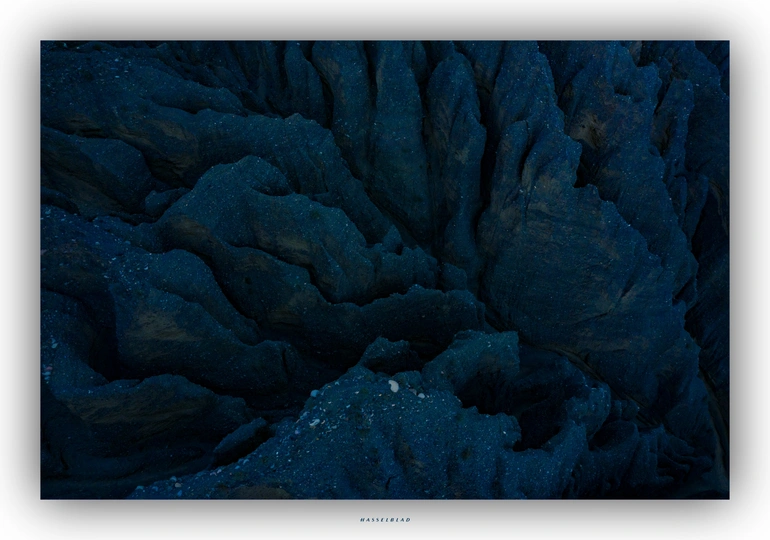Click the largest white pebble in the photo
770x540 pixels.
(x=393, y=385)
